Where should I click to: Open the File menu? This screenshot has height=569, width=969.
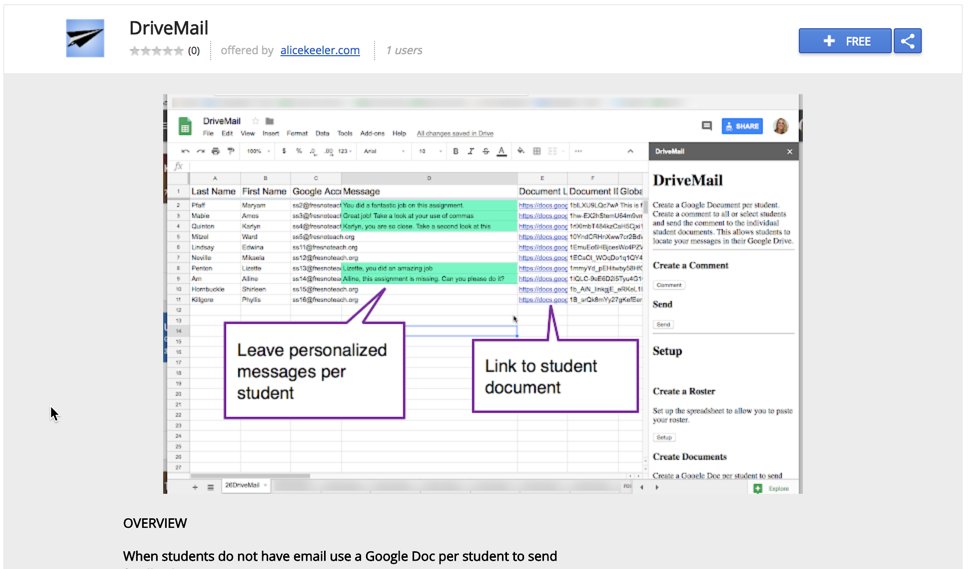[x=208, y=133]
